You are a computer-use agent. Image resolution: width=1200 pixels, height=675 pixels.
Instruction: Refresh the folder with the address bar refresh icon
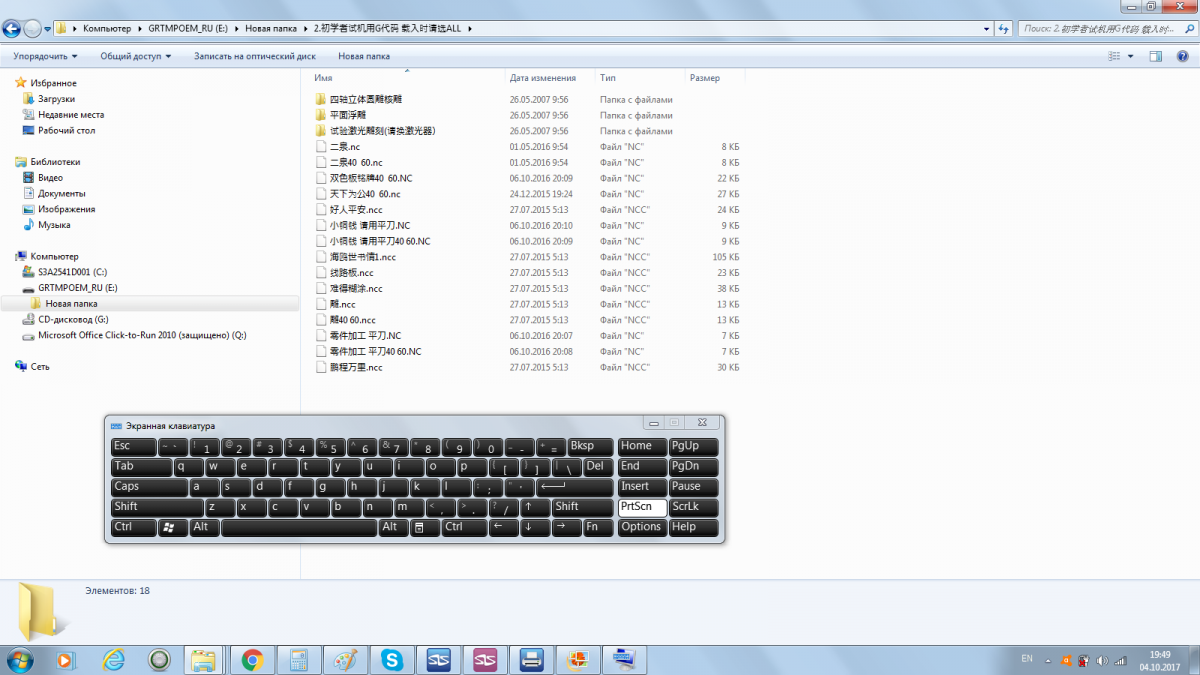coord(1006,29)
